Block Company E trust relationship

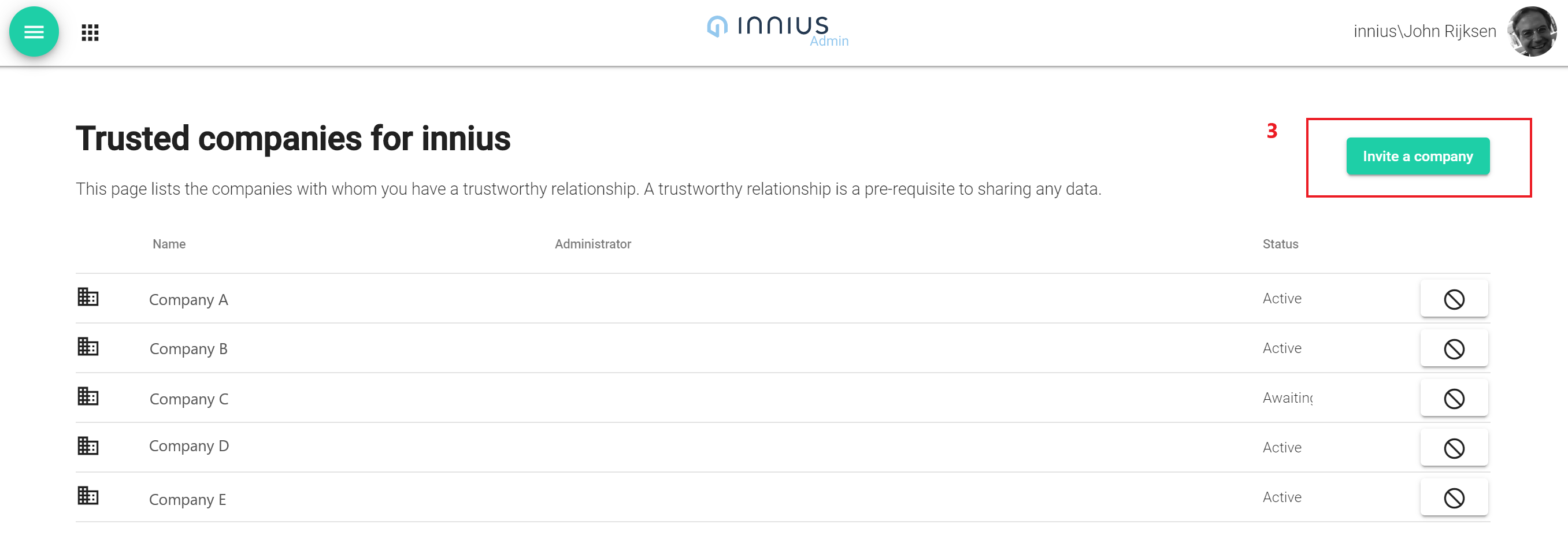coord(1454,498)
